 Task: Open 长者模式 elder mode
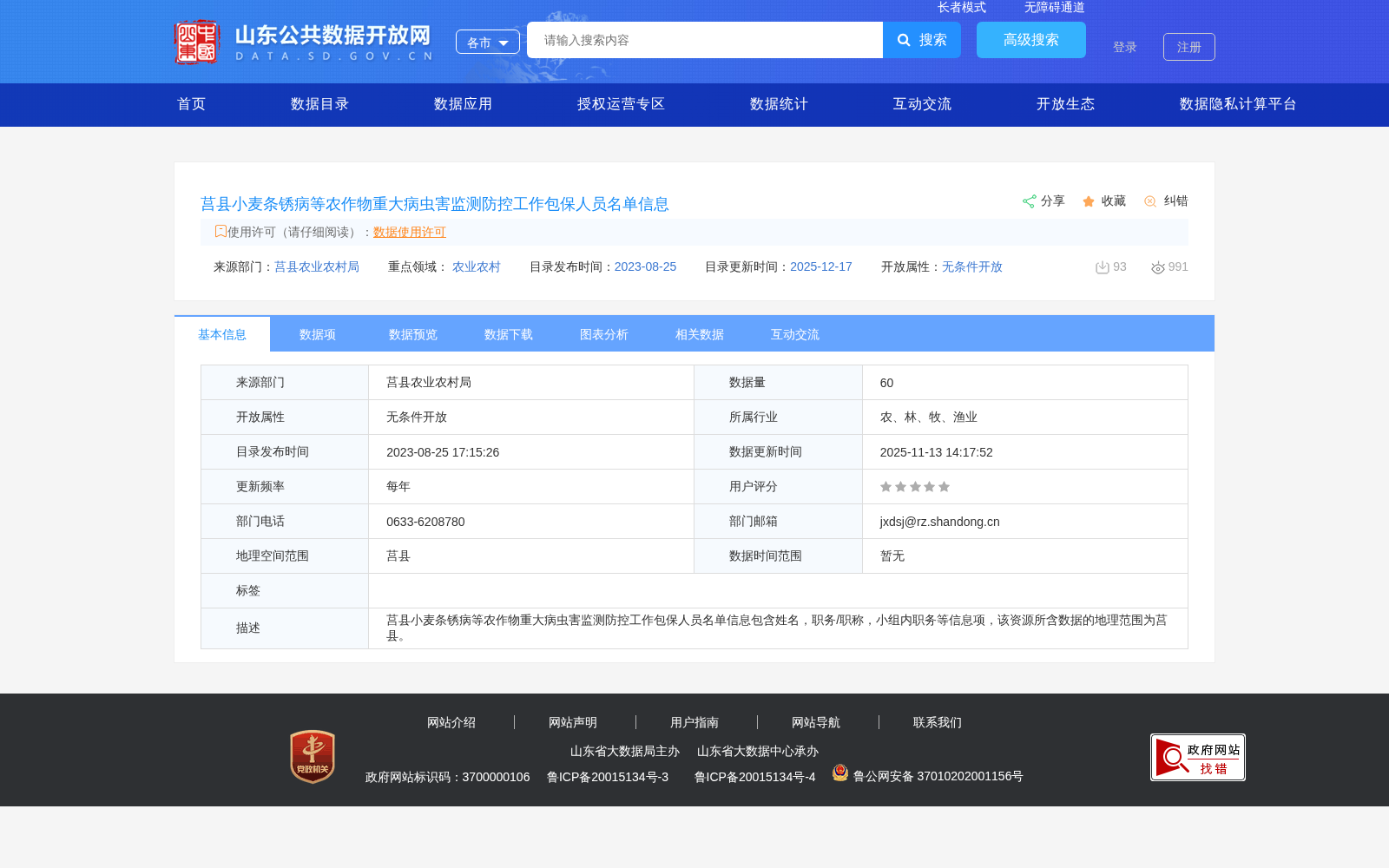pos(962,8)
